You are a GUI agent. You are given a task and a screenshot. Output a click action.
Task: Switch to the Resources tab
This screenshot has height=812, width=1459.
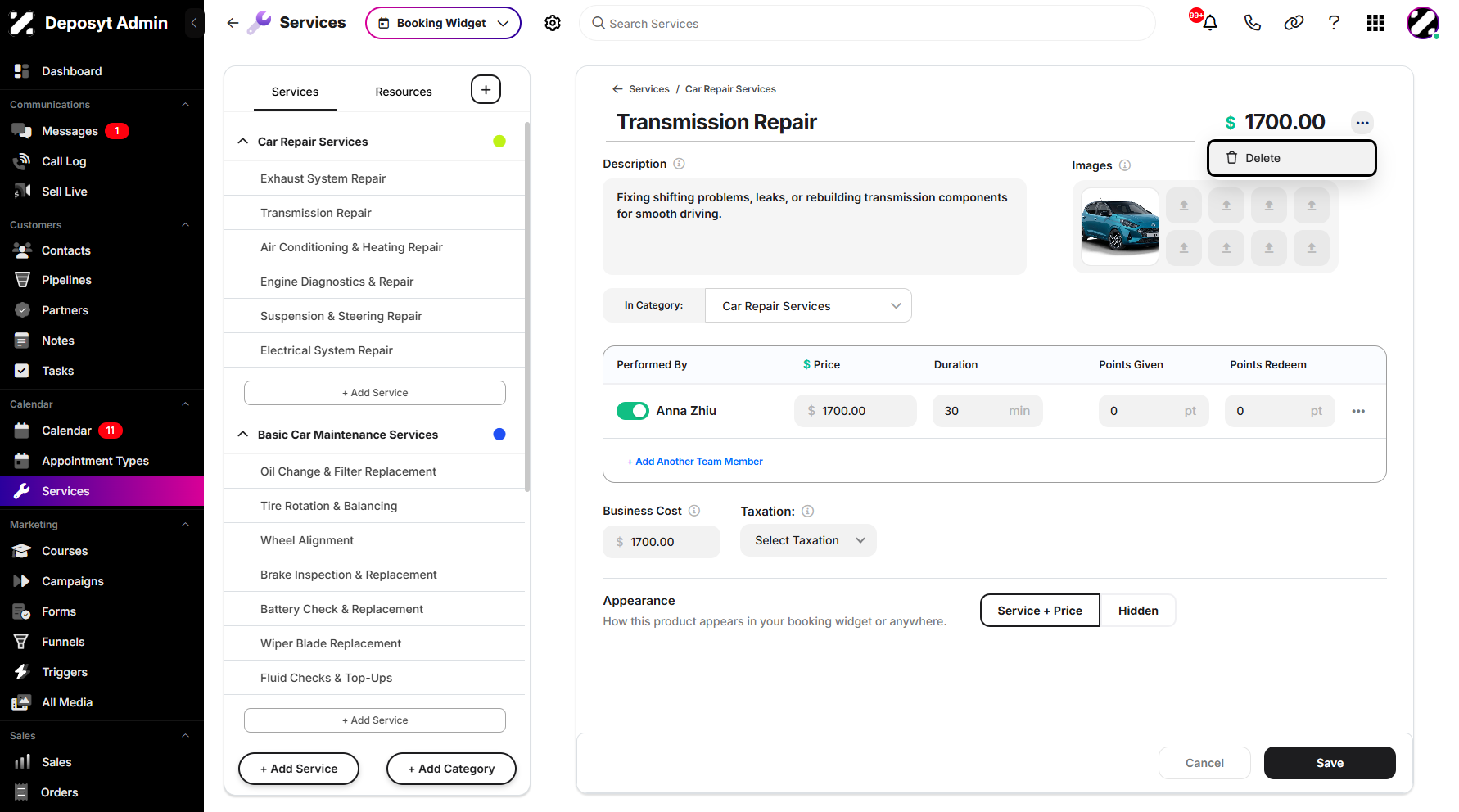[x=404, y=92]
